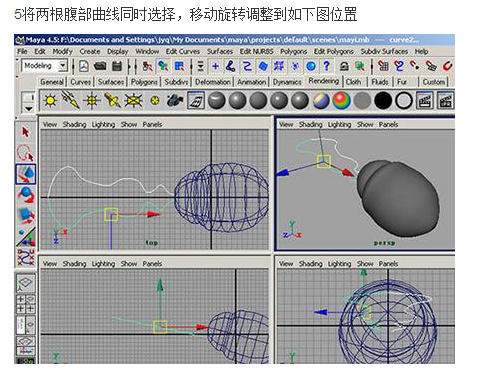Click the white ring shader icon

(x=404, y=101)
